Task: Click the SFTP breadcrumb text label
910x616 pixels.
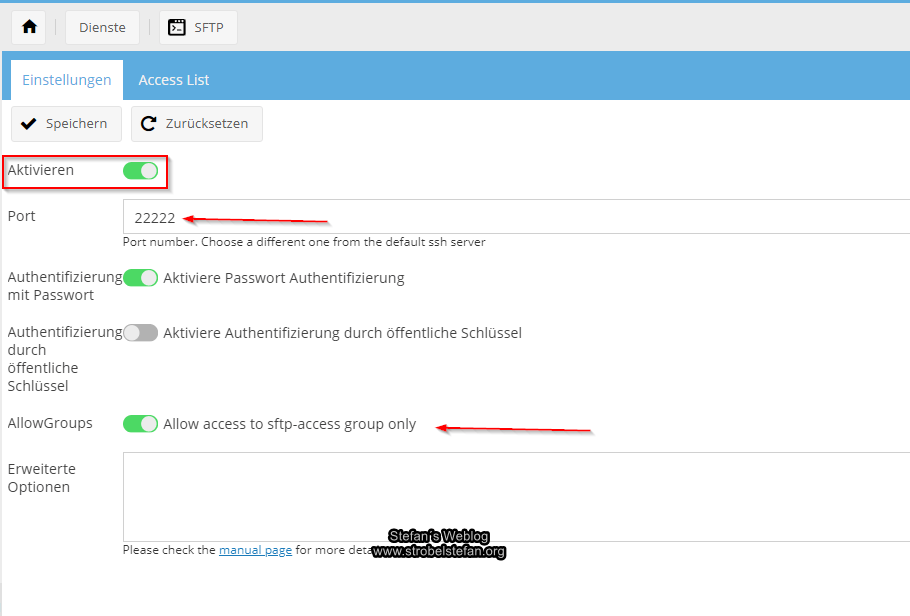Action: coord(209,27)
